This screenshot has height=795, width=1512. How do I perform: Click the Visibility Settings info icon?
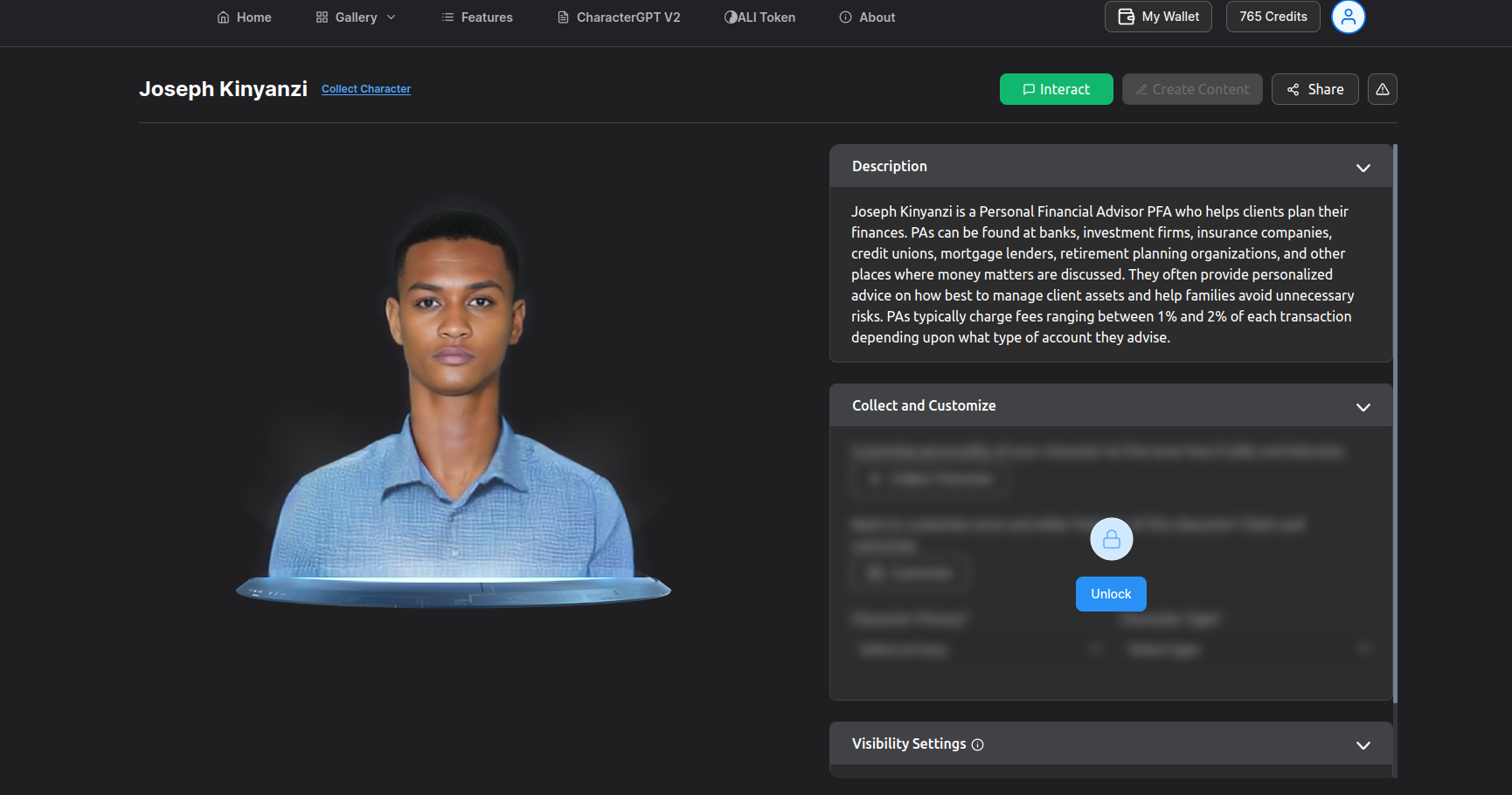[x=978, y=745]
